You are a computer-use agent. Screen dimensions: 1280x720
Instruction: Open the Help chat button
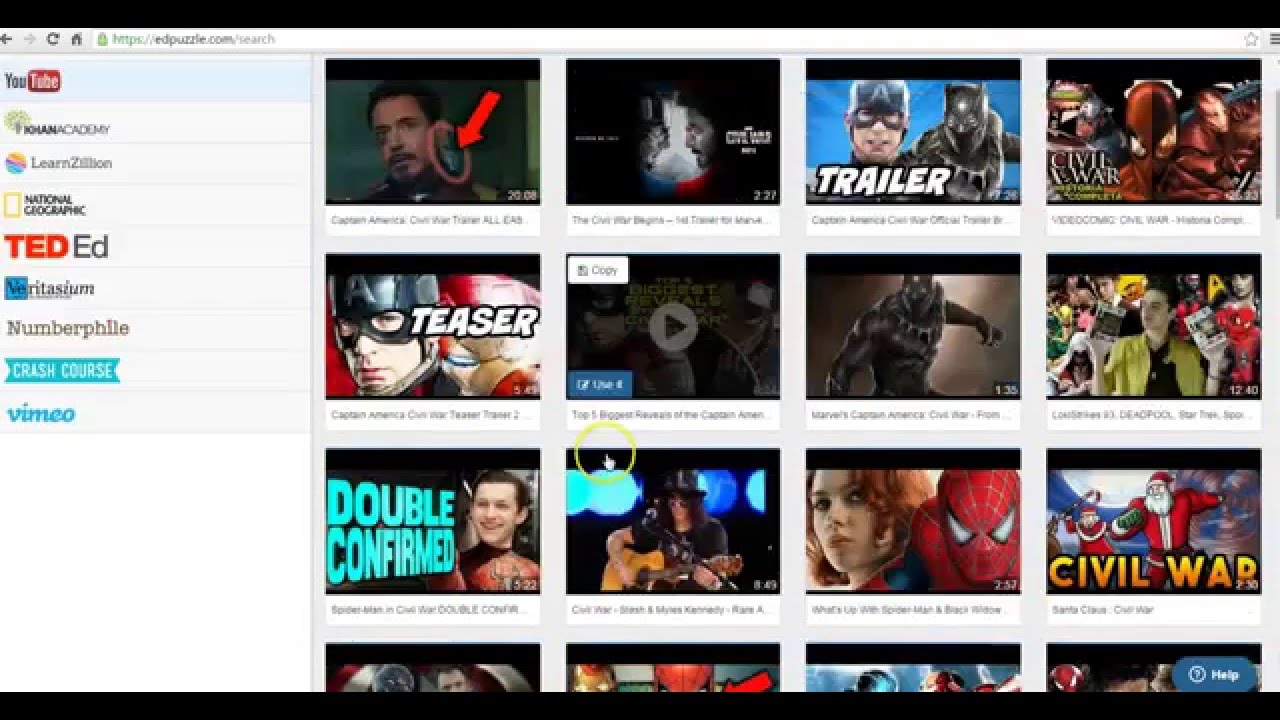coord(1214,675)
